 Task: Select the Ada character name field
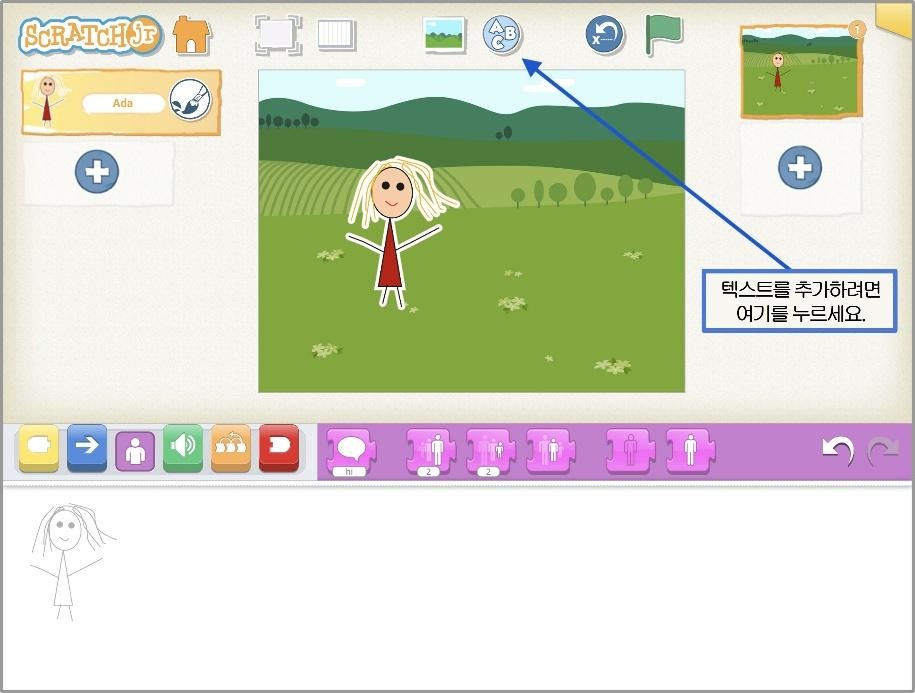[123, 103]
